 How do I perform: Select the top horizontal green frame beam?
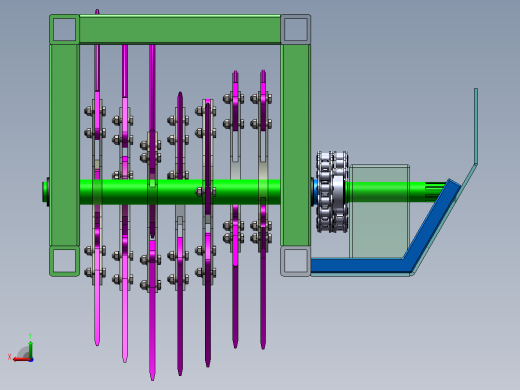[180, 29]
